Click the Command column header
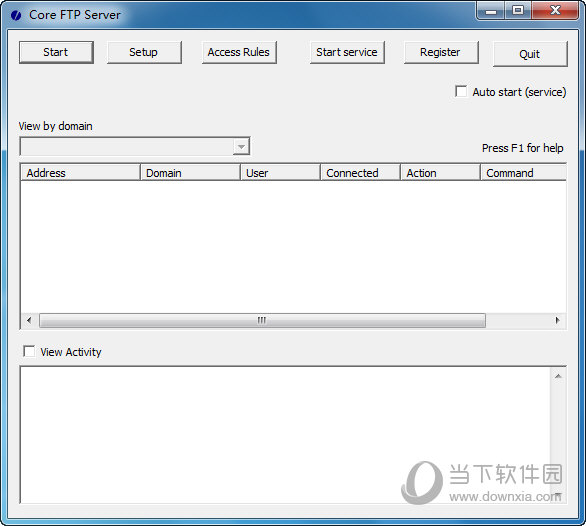Viewport: 586px width, 526px height. tap(524, 173)
